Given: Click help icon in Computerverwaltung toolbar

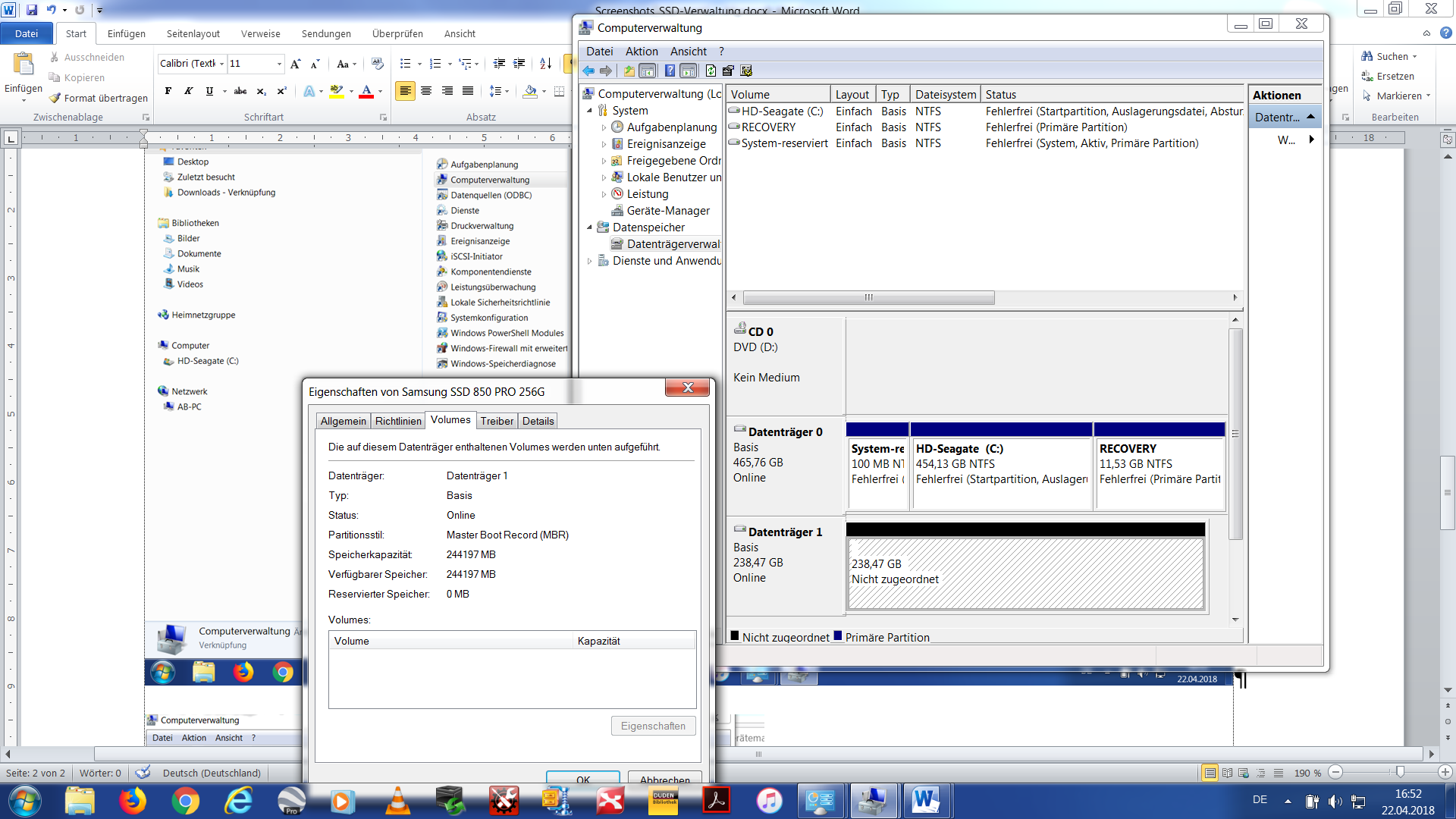Looking at the screenshot, I should pos(670,71).
